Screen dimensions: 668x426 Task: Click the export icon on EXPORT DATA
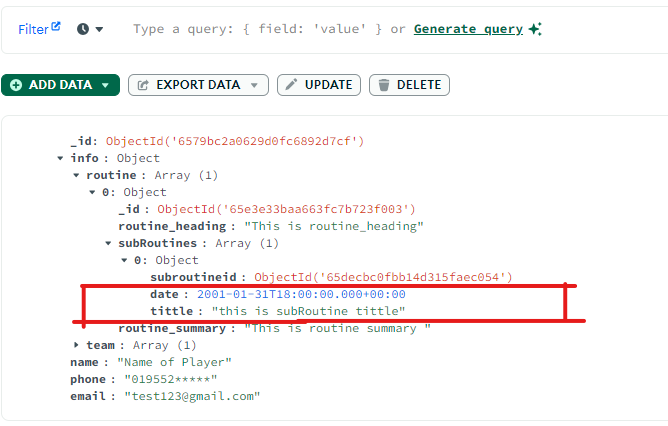142,85
